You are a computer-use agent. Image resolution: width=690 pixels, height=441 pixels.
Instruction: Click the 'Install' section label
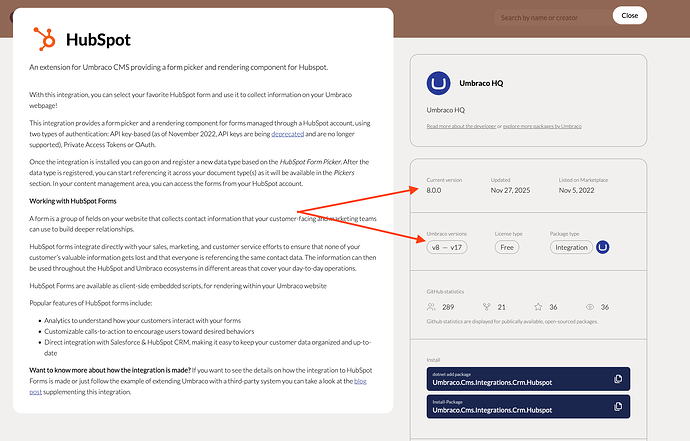pos(433,360)
